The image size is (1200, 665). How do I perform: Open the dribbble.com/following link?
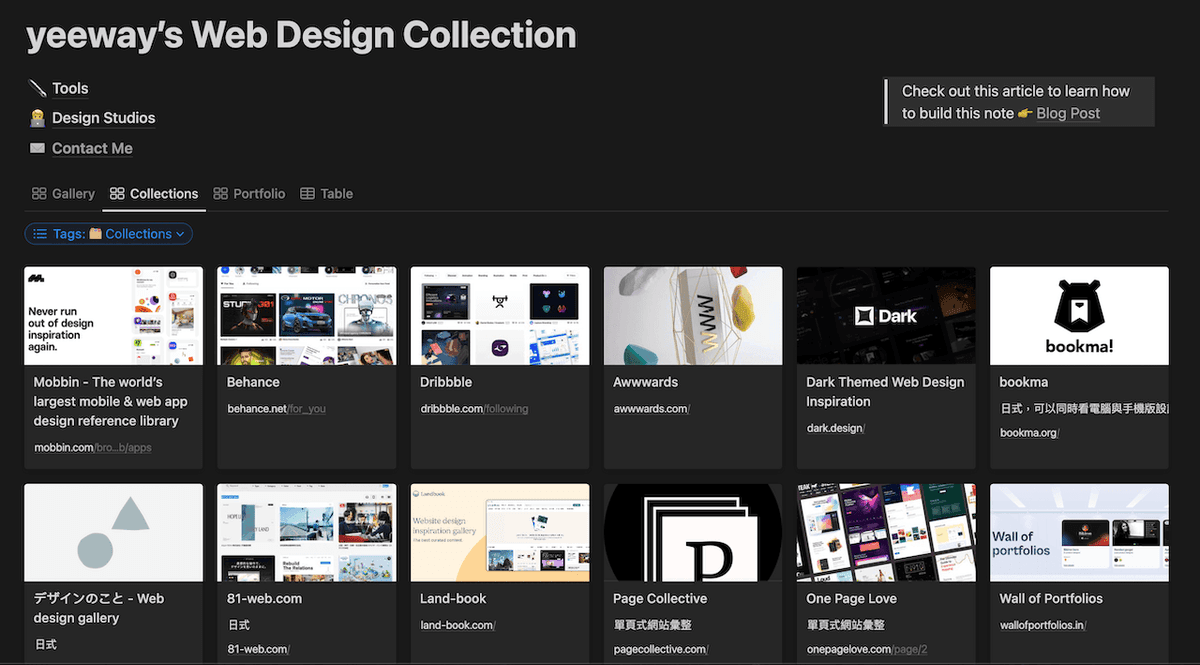(x=474, y=408)
